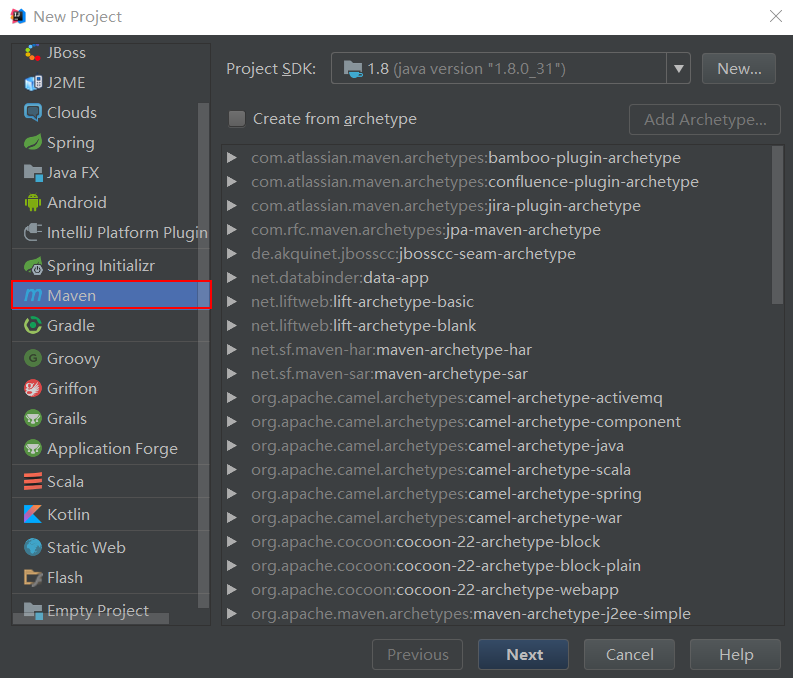The height and width of the screenshot is (678, 793).
Task: Select the Java FX folder icon
Action: point(33,172)
